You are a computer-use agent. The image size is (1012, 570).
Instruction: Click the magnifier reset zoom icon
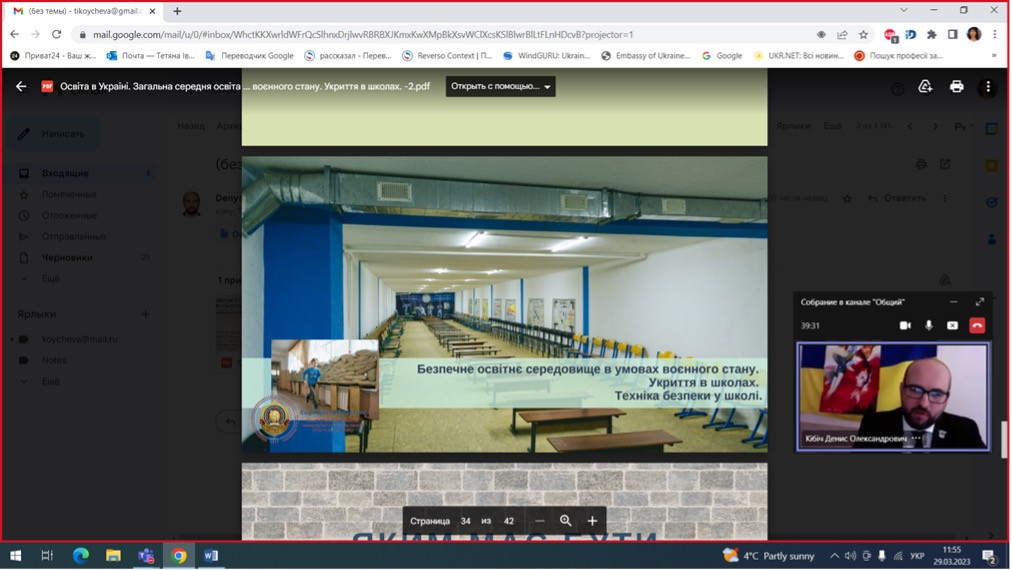[566, 521]
